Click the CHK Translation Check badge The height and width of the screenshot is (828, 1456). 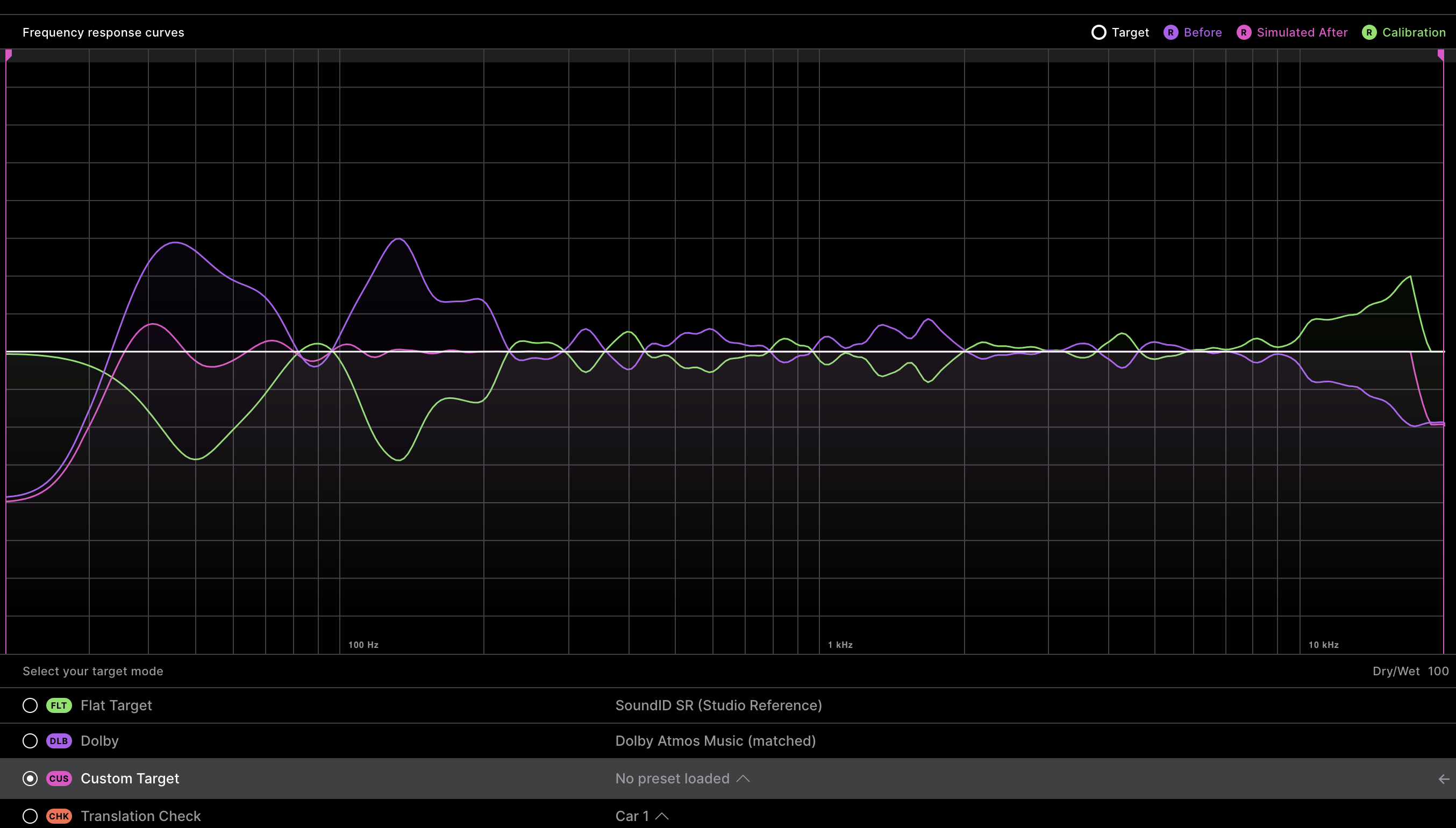(x=59, y=816)
